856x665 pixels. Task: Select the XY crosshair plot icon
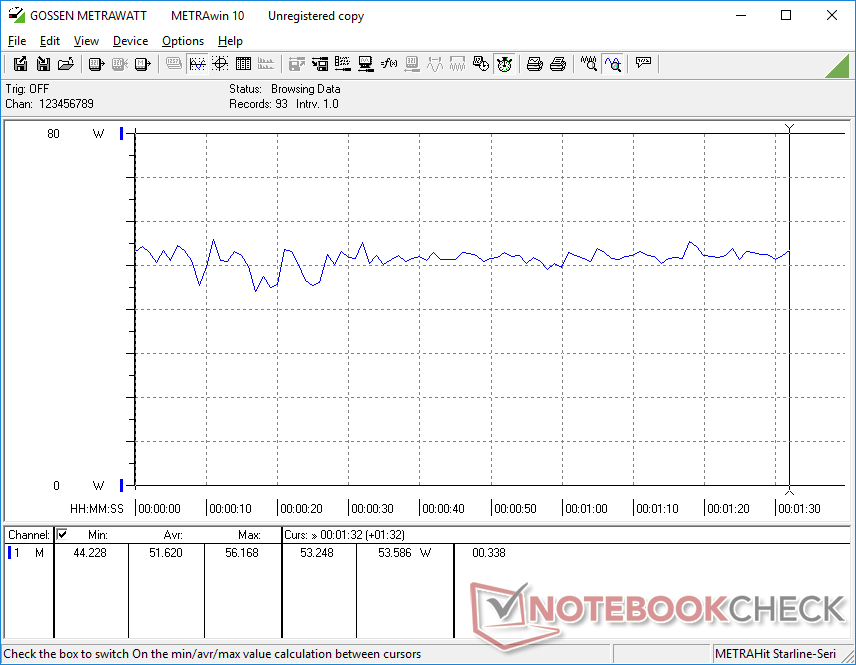pyautogui.click(x=220, y=64)
